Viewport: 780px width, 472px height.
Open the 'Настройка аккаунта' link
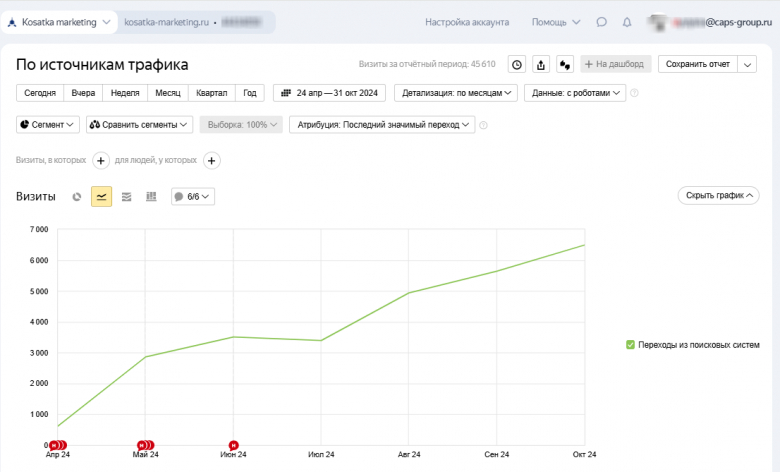467,21
